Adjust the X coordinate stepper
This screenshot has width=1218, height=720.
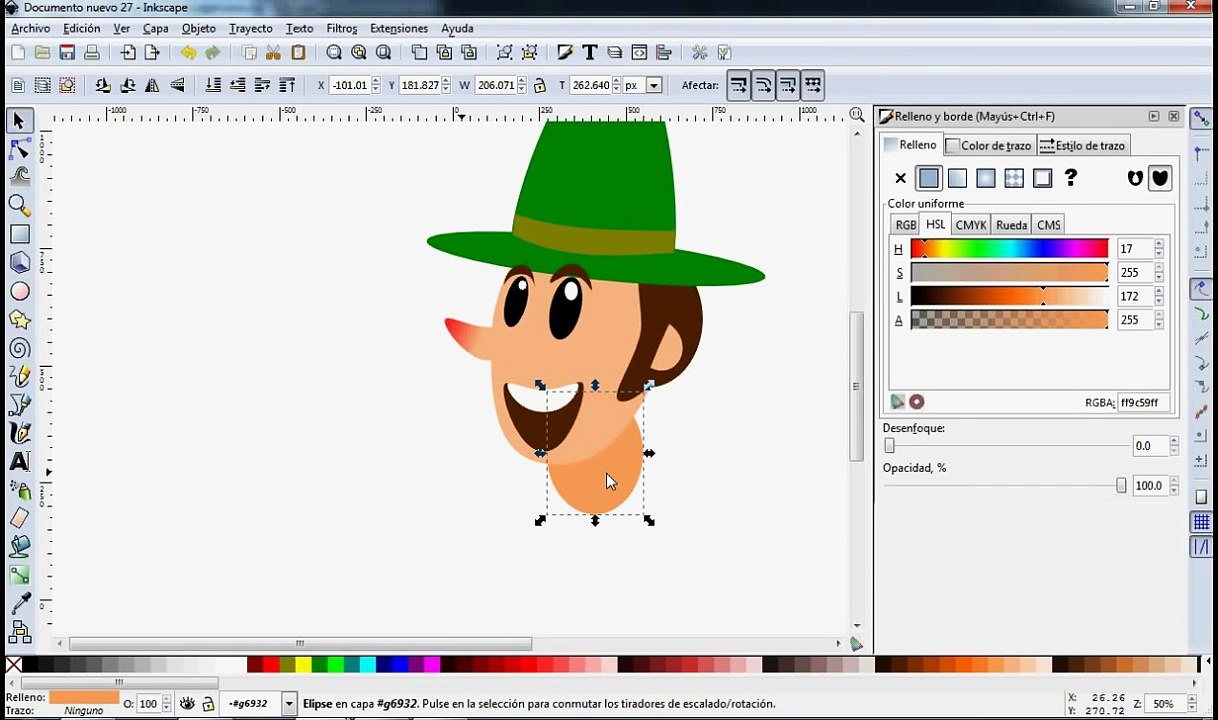376,85
